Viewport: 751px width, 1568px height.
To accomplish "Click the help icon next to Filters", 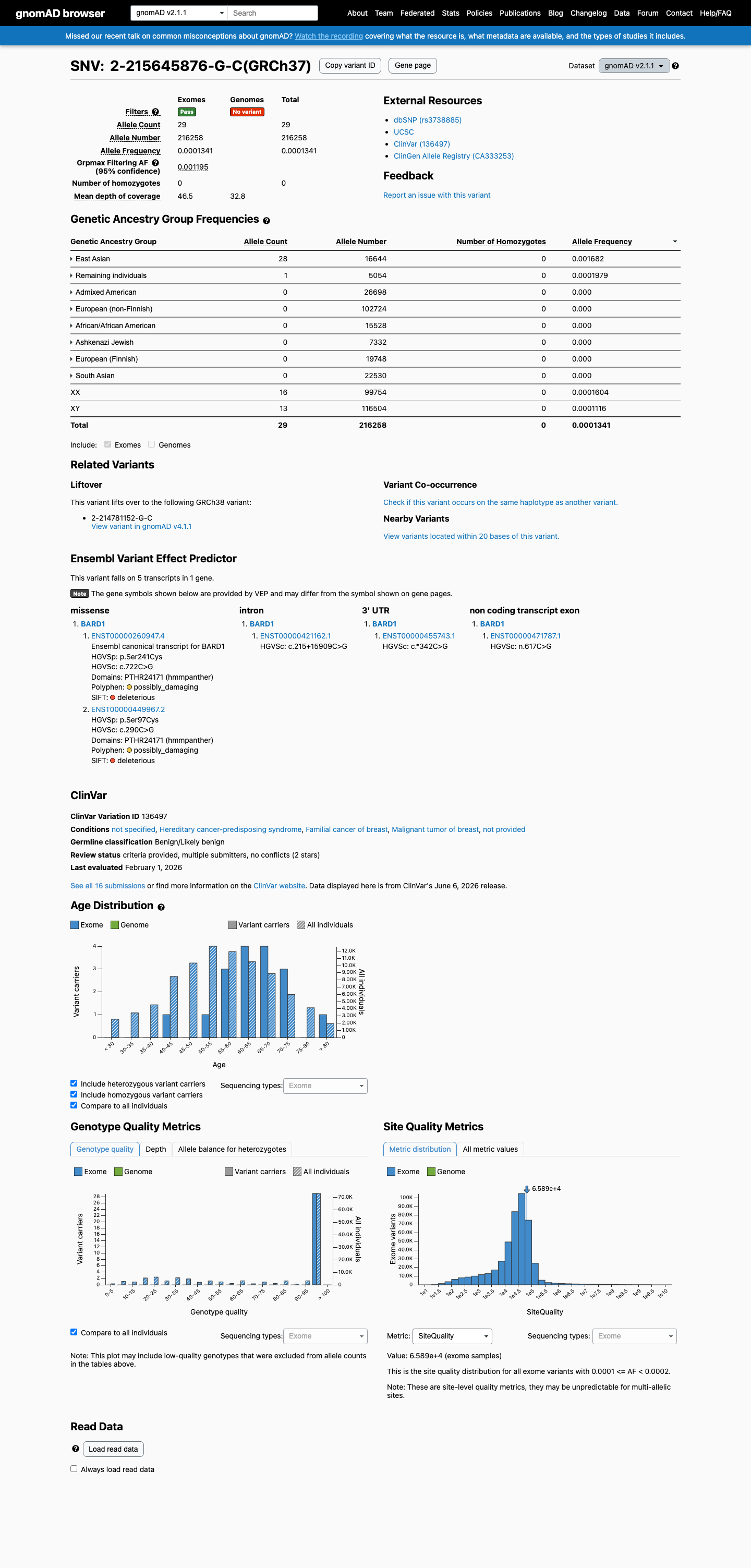I will [x=155, y=112].
